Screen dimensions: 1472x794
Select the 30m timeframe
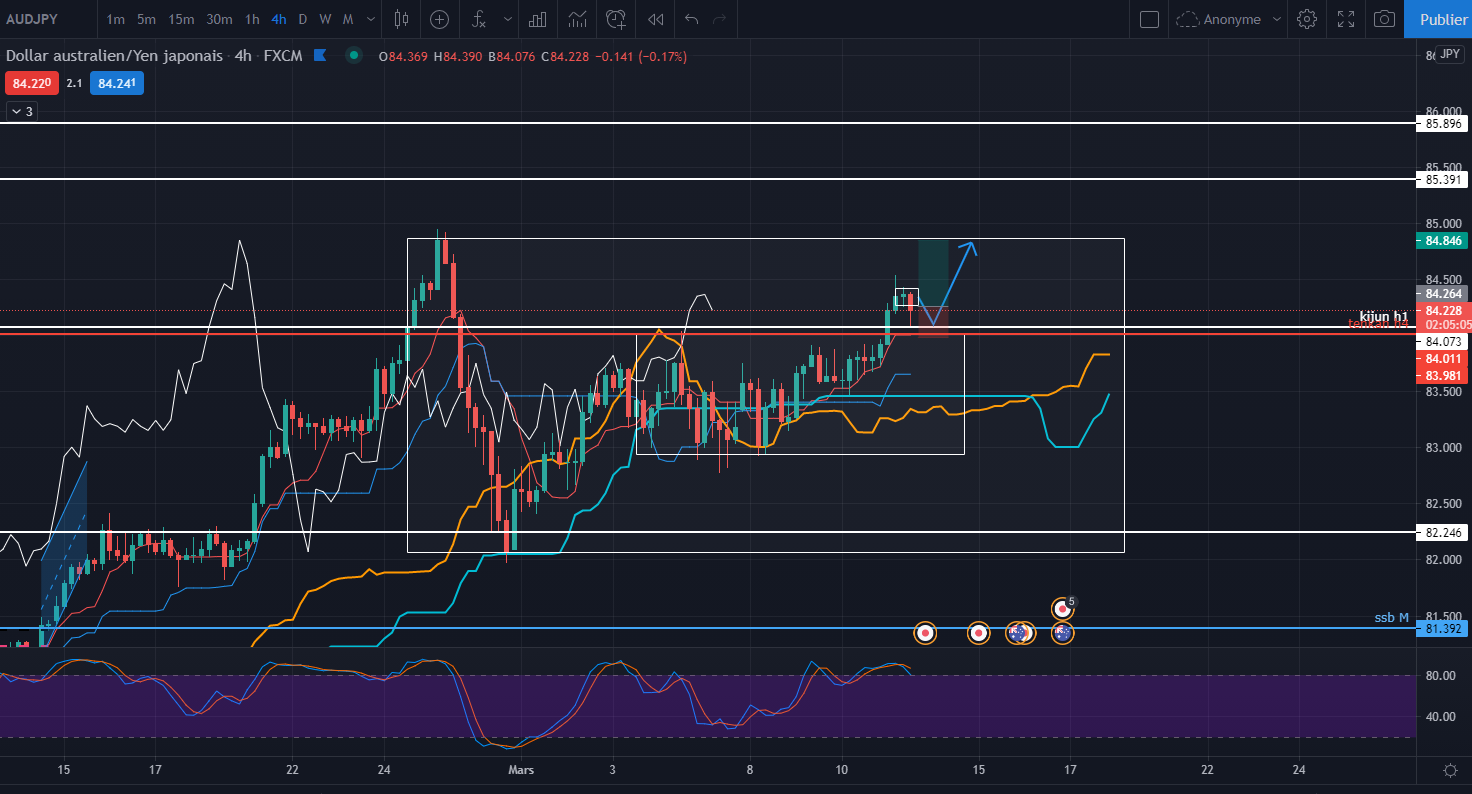coord(219,19)
